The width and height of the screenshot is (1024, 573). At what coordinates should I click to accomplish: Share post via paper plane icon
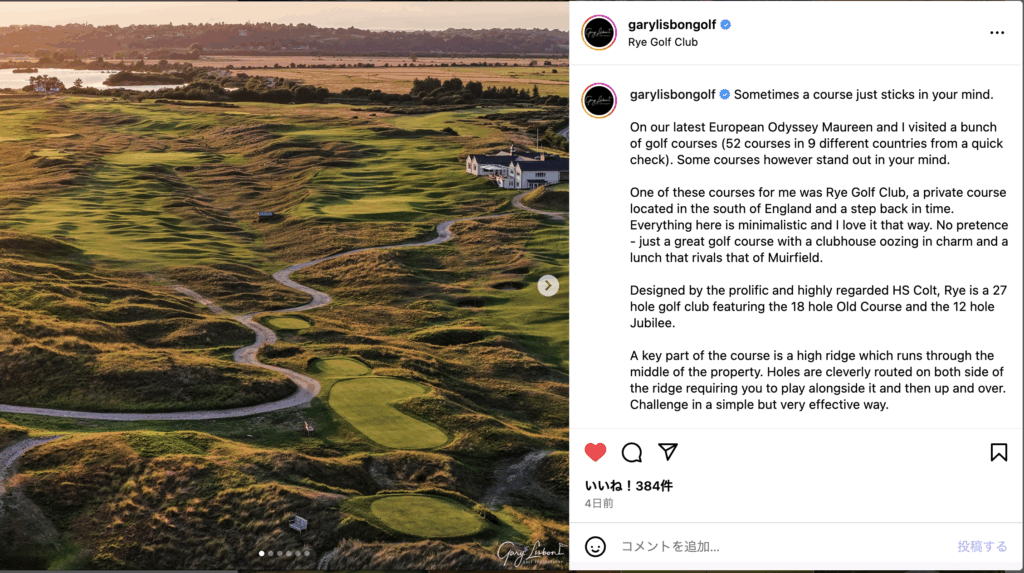pos(668,452)
